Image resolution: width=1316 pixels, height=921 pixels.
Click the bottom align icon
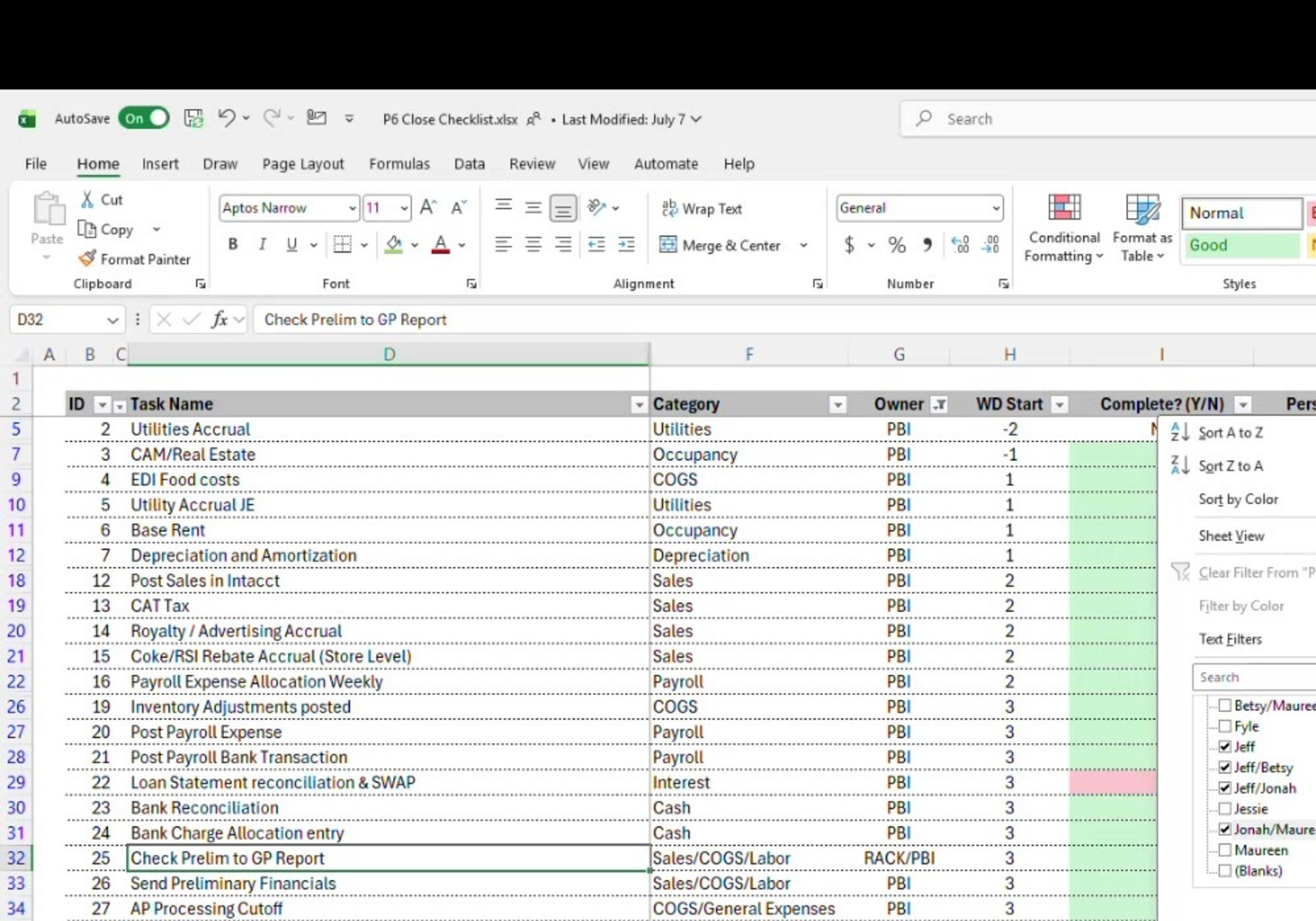click(x=563, y=207)
